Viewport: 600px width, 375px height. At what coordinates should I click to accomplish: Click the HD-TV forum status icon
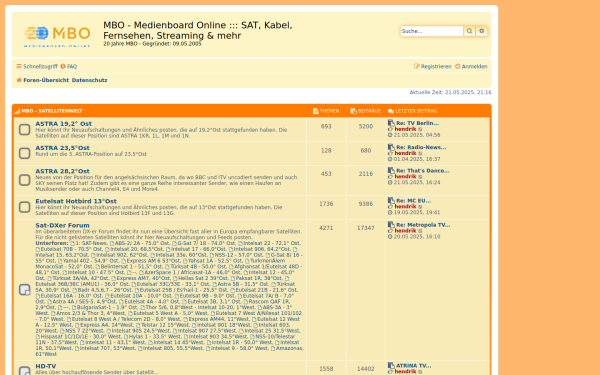point(24,370)
